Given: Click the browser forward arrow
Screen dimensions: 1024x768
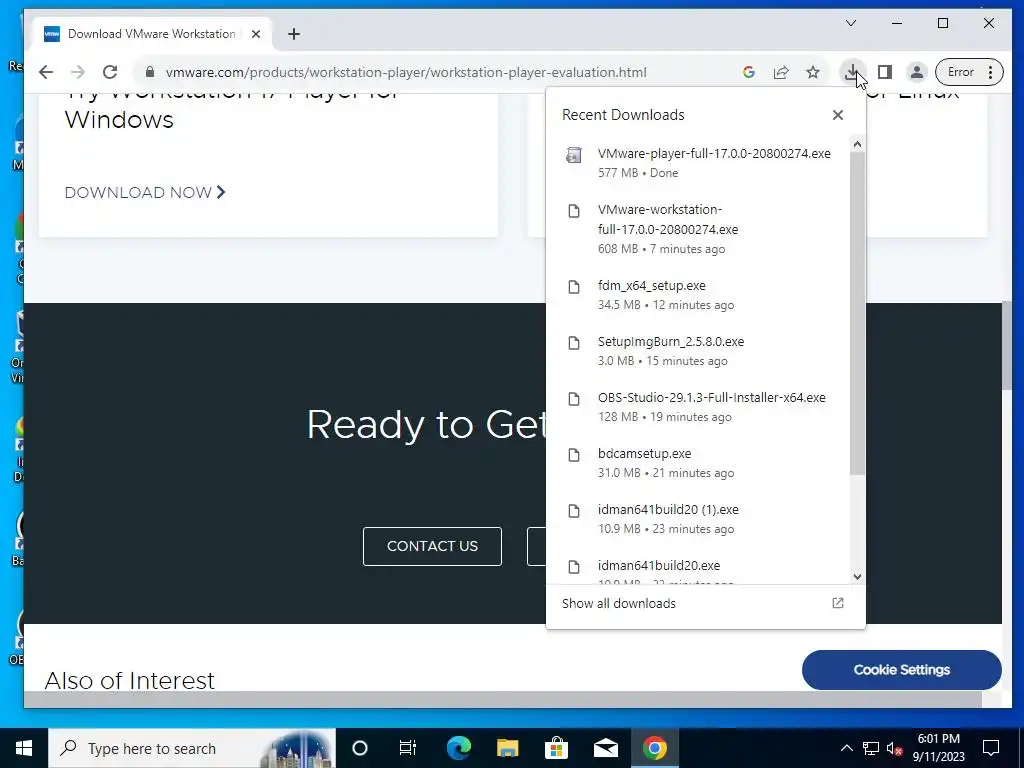Looking at the screenshot, I should [x=78, y=72].
